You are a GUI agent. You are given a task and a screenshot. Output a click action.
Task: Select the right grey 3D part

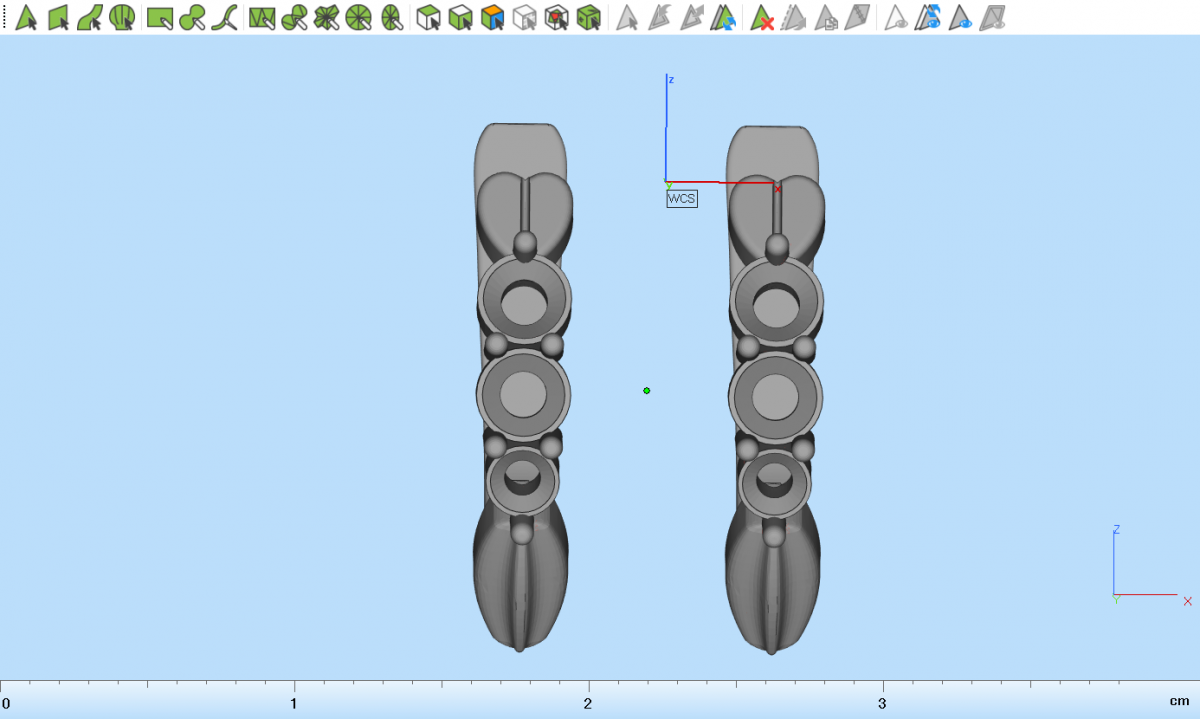point(773,390)
